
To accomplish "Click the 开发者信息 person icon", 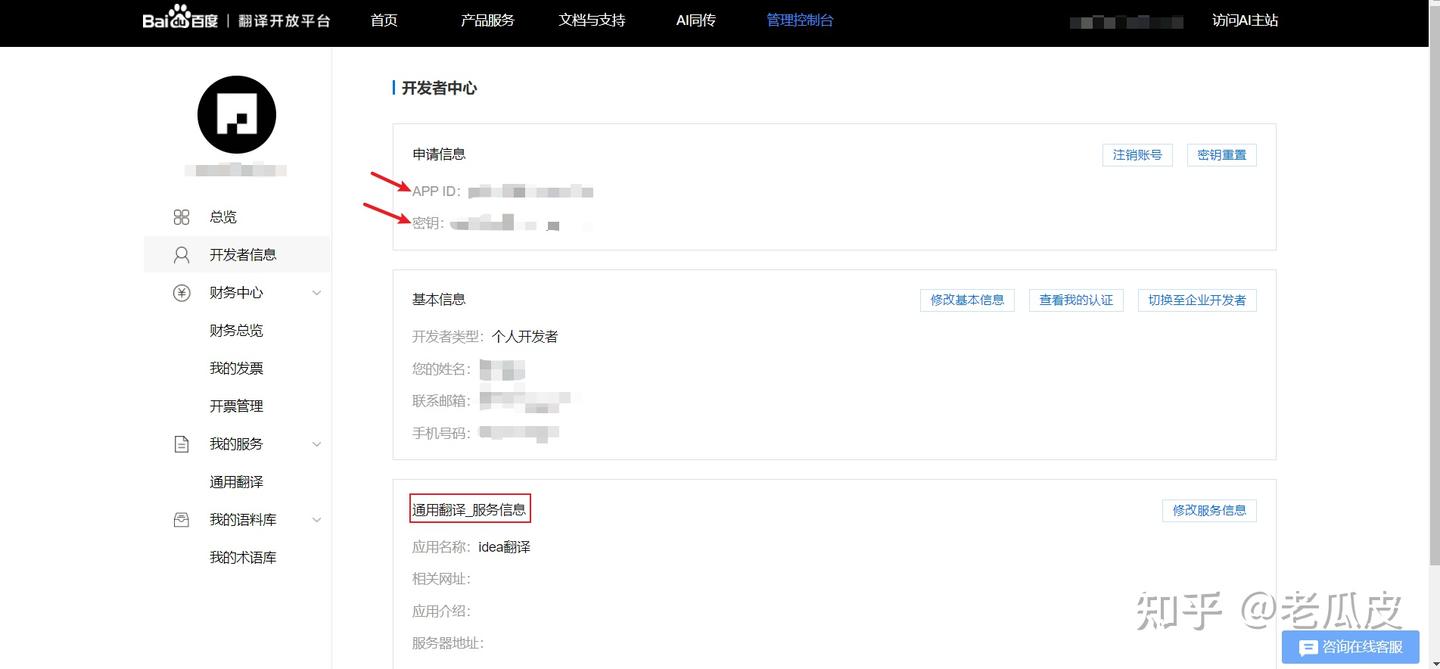I will point(181,254).
